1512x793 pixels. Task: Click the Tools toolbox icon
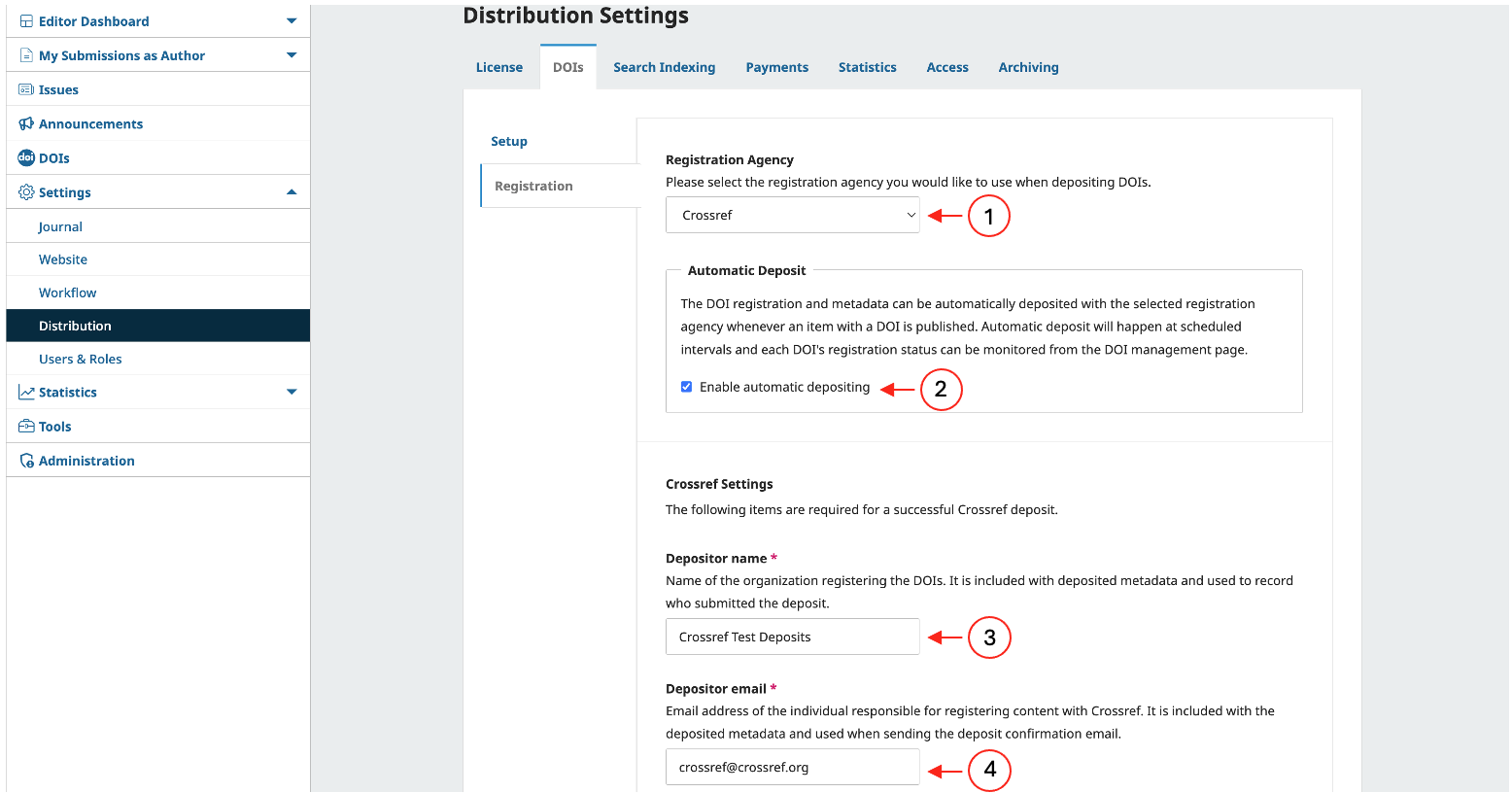tap(26, 427)
